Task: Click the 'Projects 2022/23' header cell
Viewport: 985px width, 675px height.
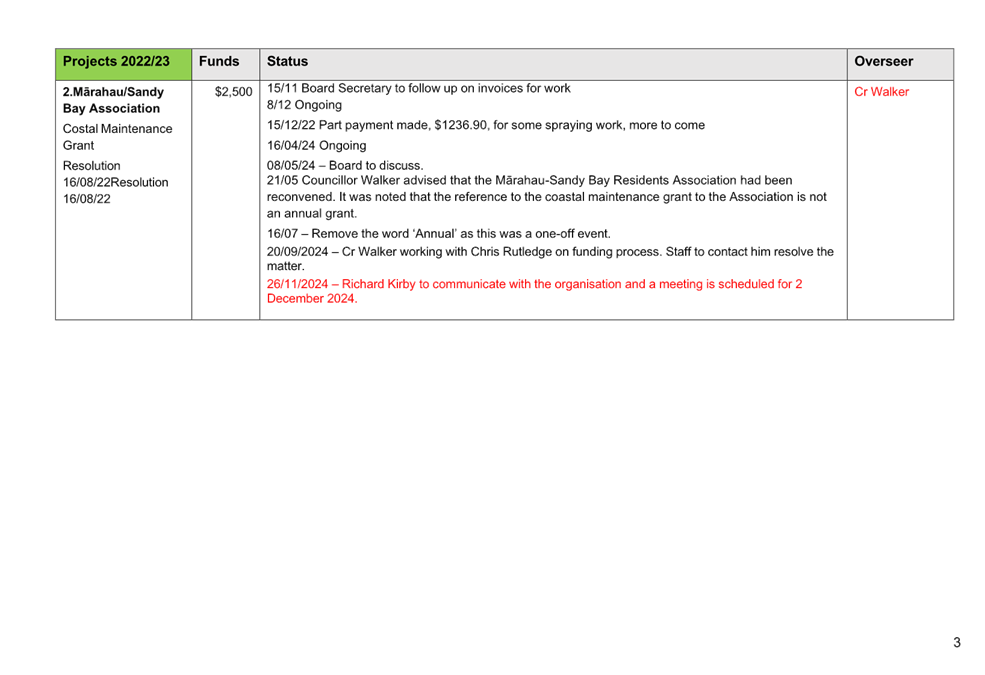Action: 123,64
